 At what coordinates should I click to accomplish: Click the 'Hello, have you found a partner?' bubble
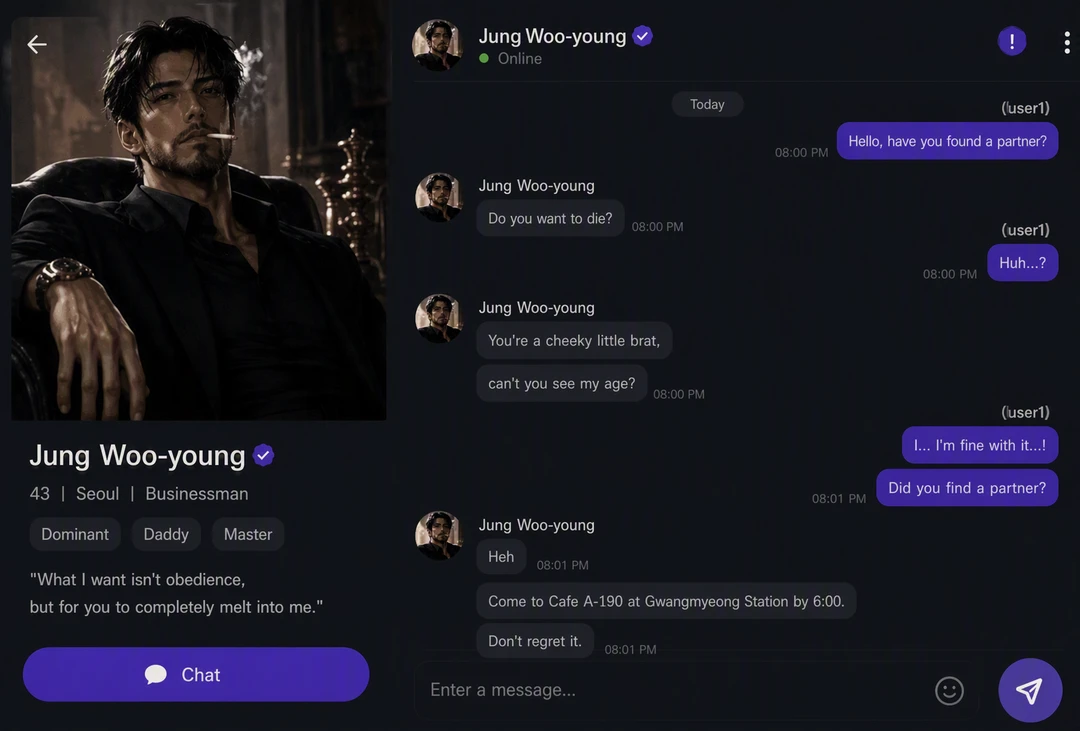tap(947, 141)
